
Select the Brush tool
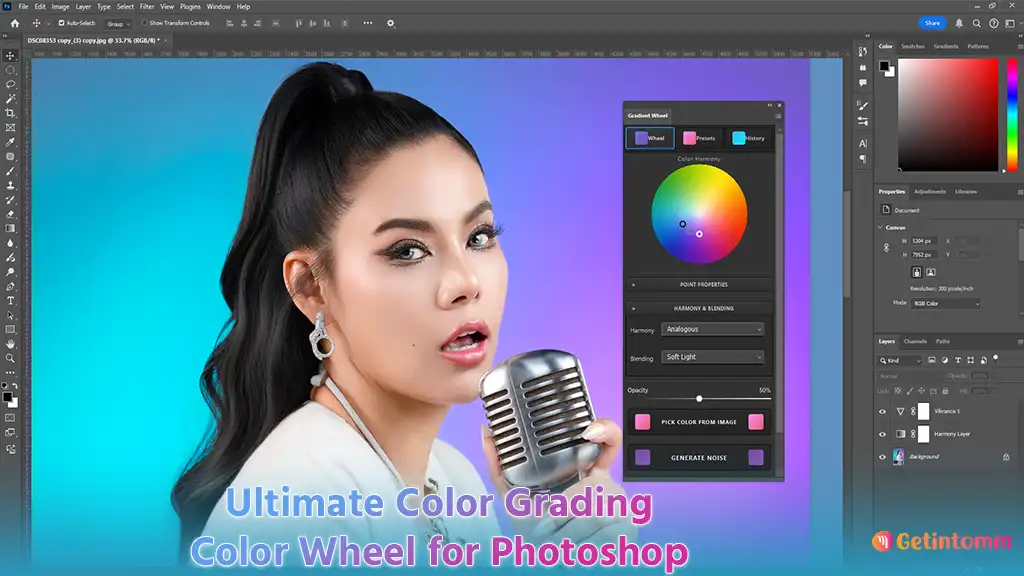click(x=10, y=171)
